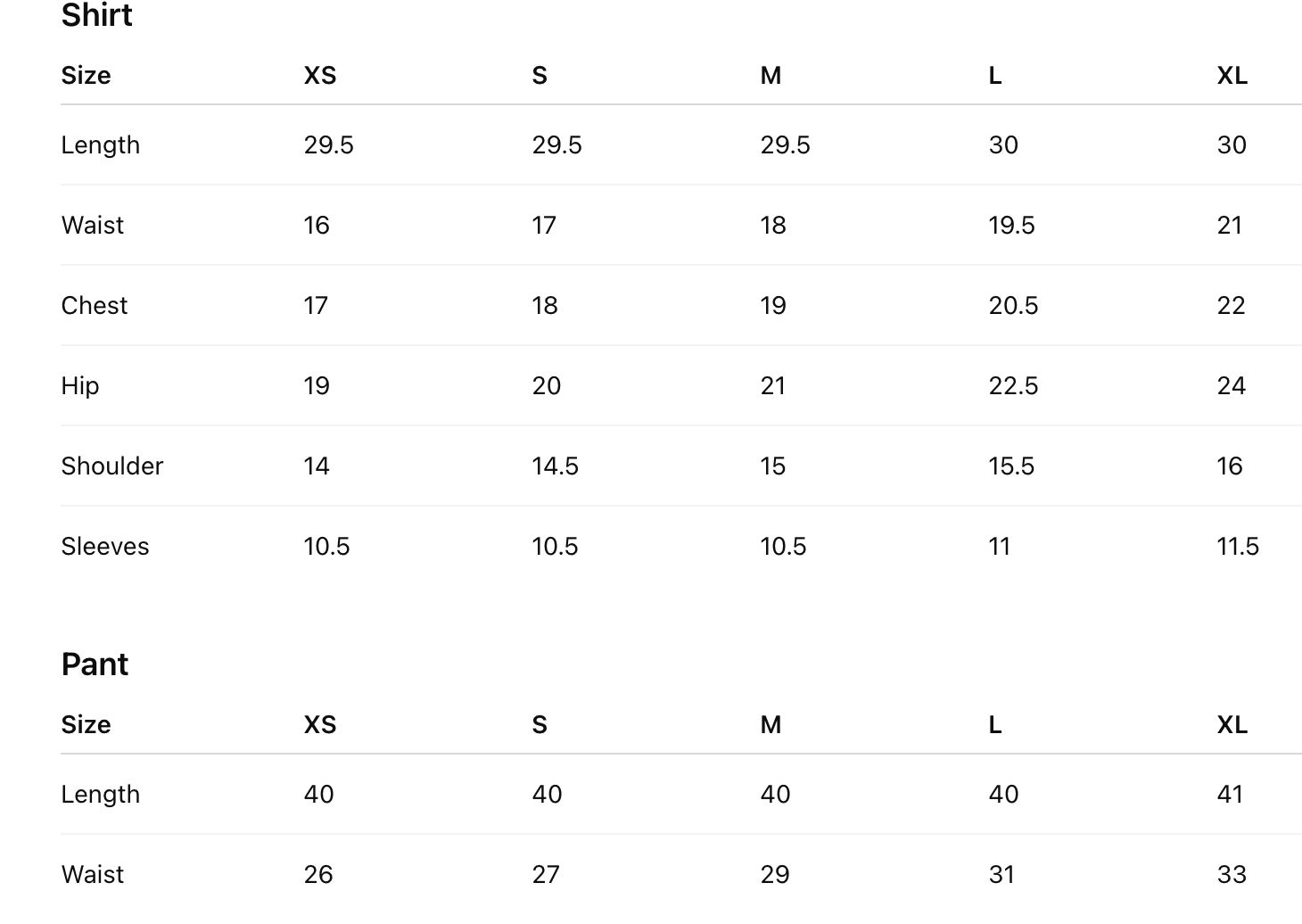
Task: Click the Pant section heading
Action: 95,664
